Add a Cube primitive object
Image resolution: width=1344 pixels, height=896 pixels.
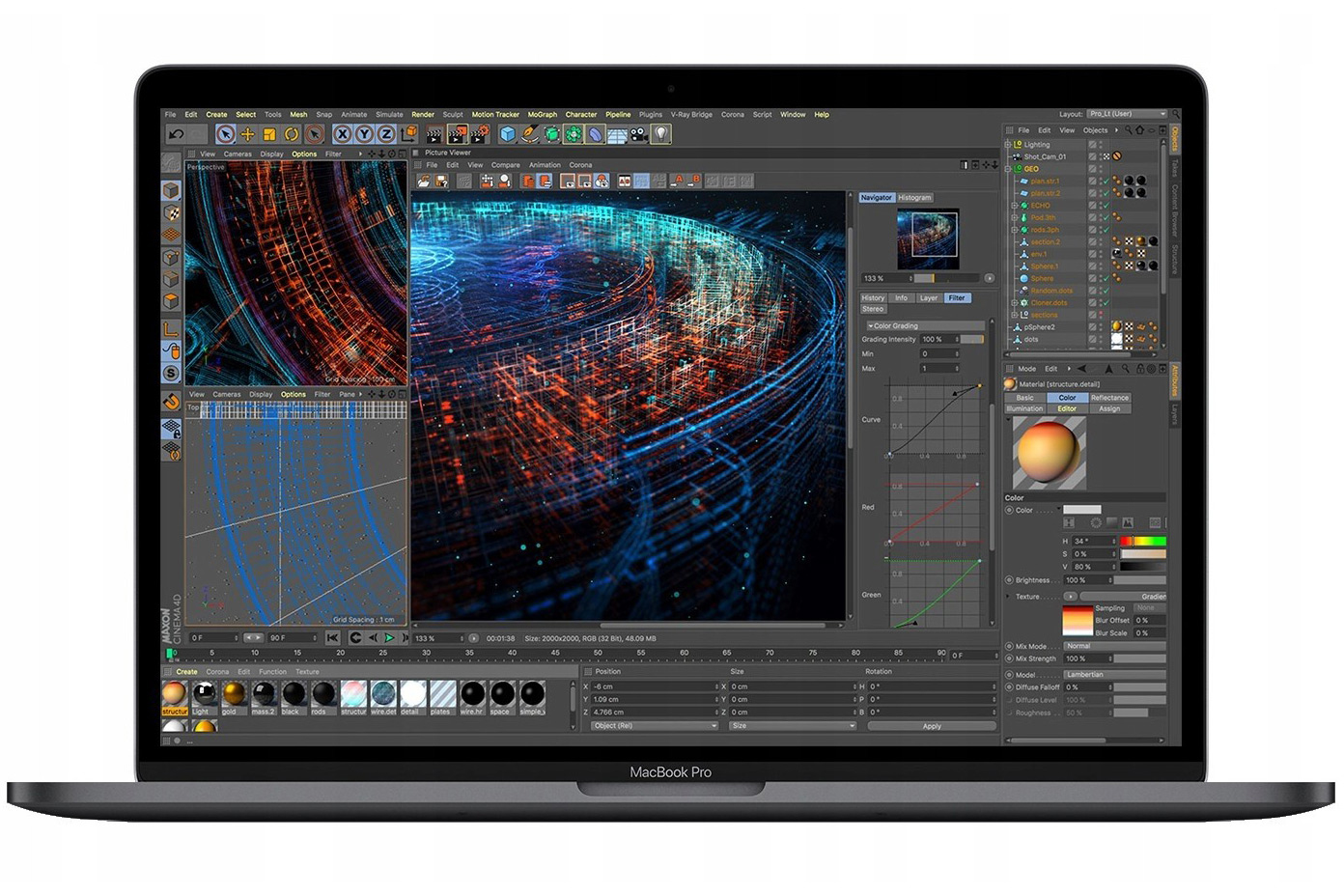(508, 134)
